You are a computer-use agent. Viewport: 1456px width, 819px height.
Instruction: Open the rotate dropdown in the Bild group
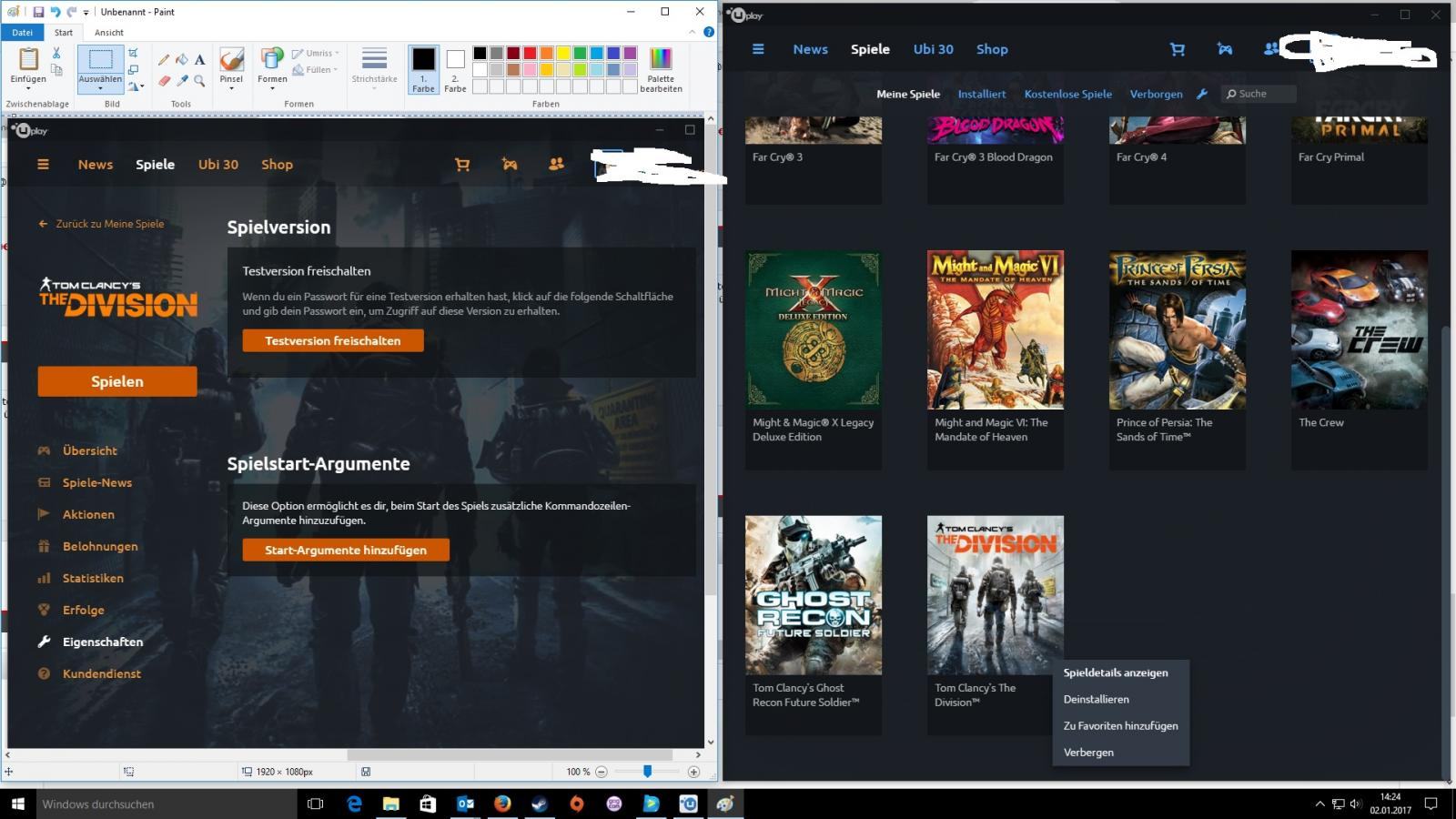coord(135,86)
